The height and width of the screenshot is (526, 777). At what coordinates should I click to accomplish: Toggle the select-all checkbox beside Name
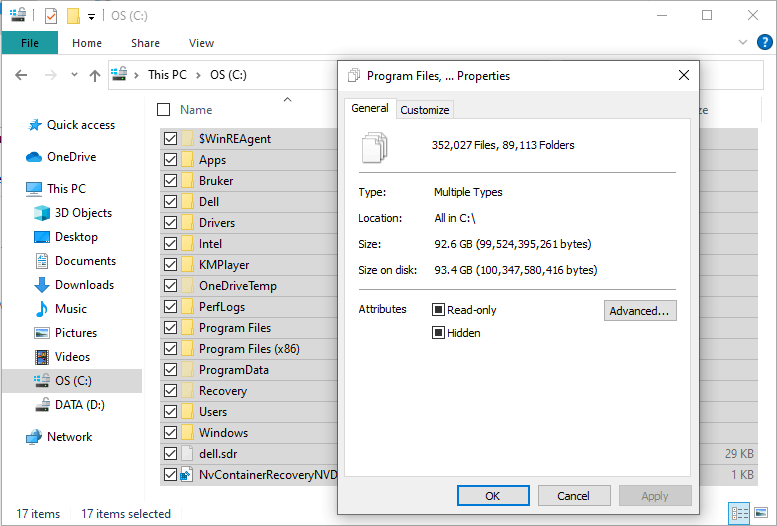tap(164, 110)
